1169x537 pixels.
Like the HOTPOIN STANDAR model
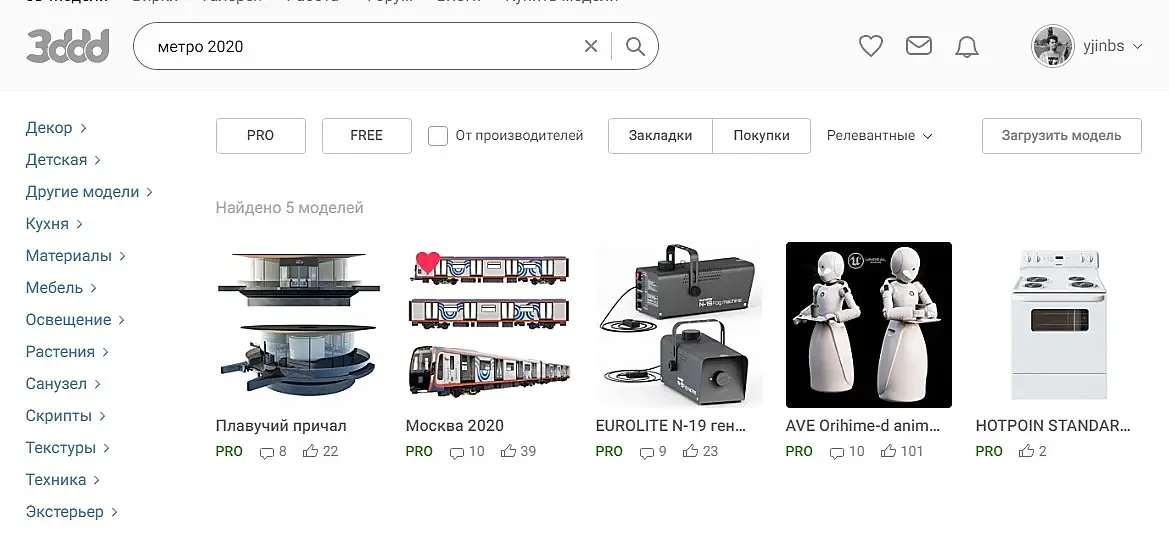click(1027, 450)
